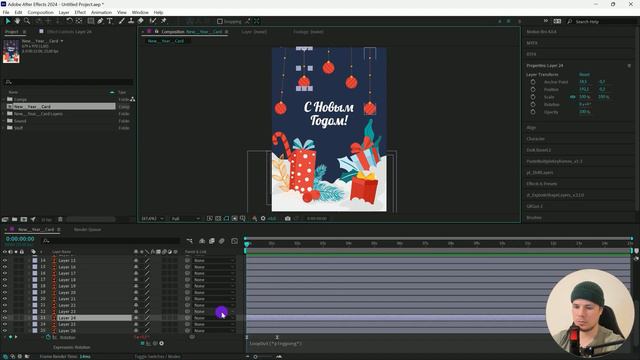Image resolution: width=640 pixels, height=360 pixels.
Task: Enable the Snapping checkbox
Action: pyautogui.click(x=220, y=21)
